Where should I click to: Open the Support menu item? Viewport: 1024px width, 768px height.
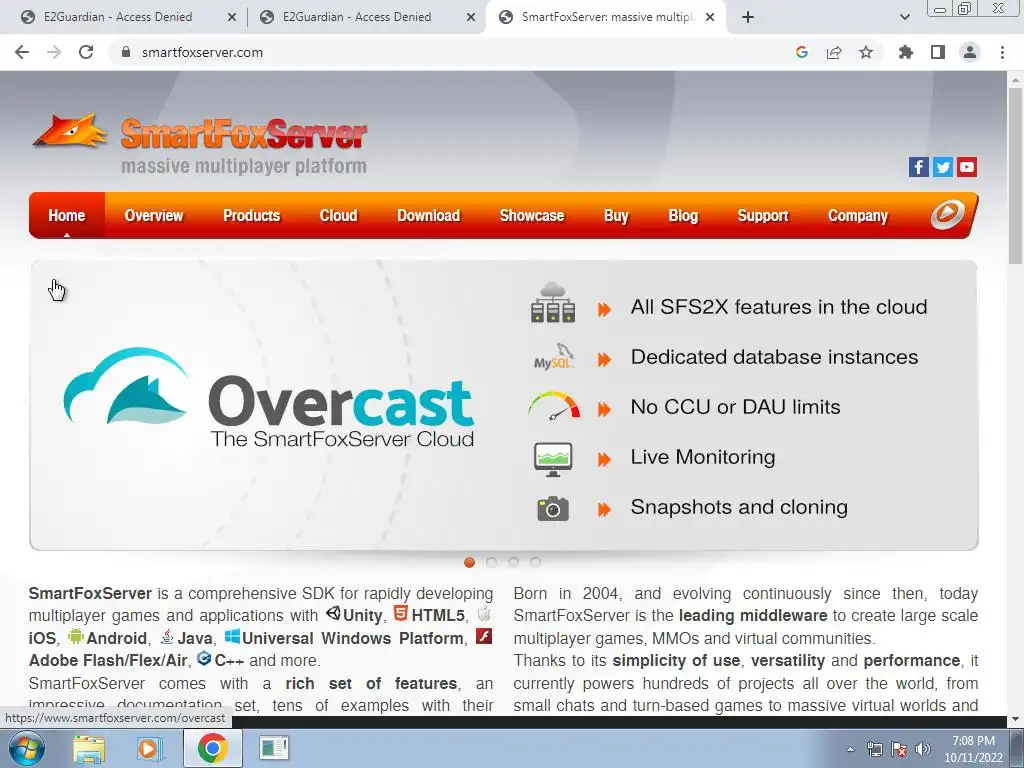763,216
